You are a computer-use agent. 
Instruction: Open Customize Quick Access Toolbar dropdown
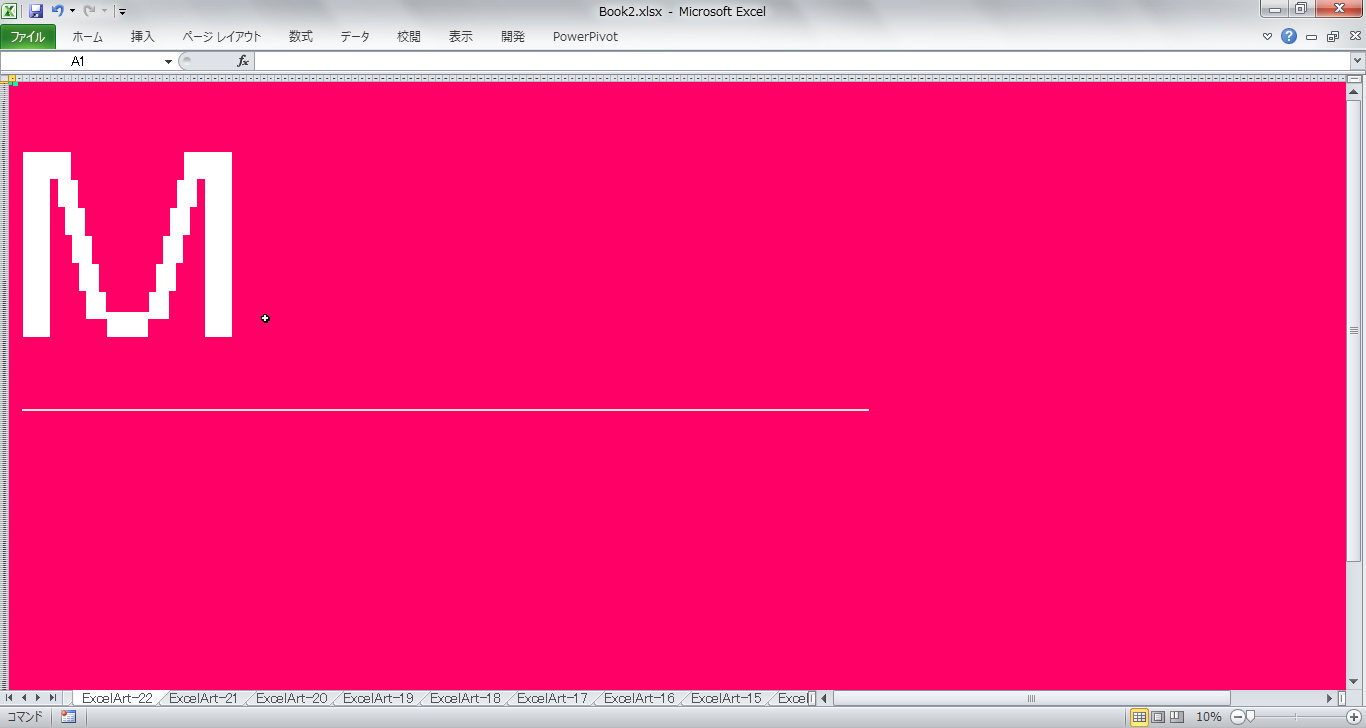click(122, 12)
